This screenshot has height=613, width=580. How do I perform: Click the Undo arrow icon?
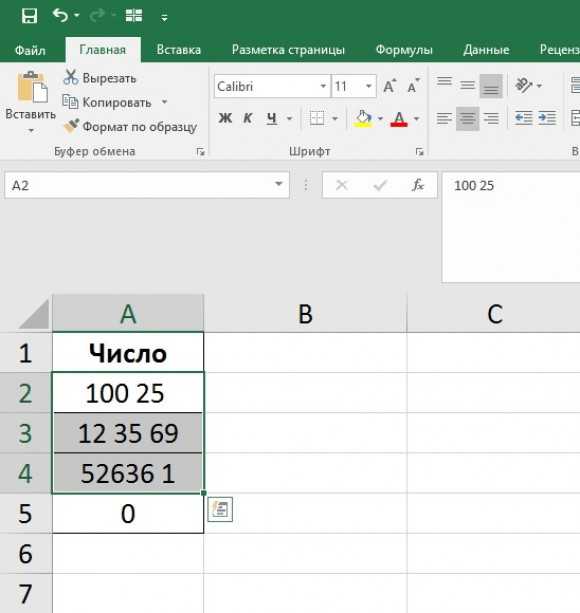pyautogui.click(x=61, y=16)
